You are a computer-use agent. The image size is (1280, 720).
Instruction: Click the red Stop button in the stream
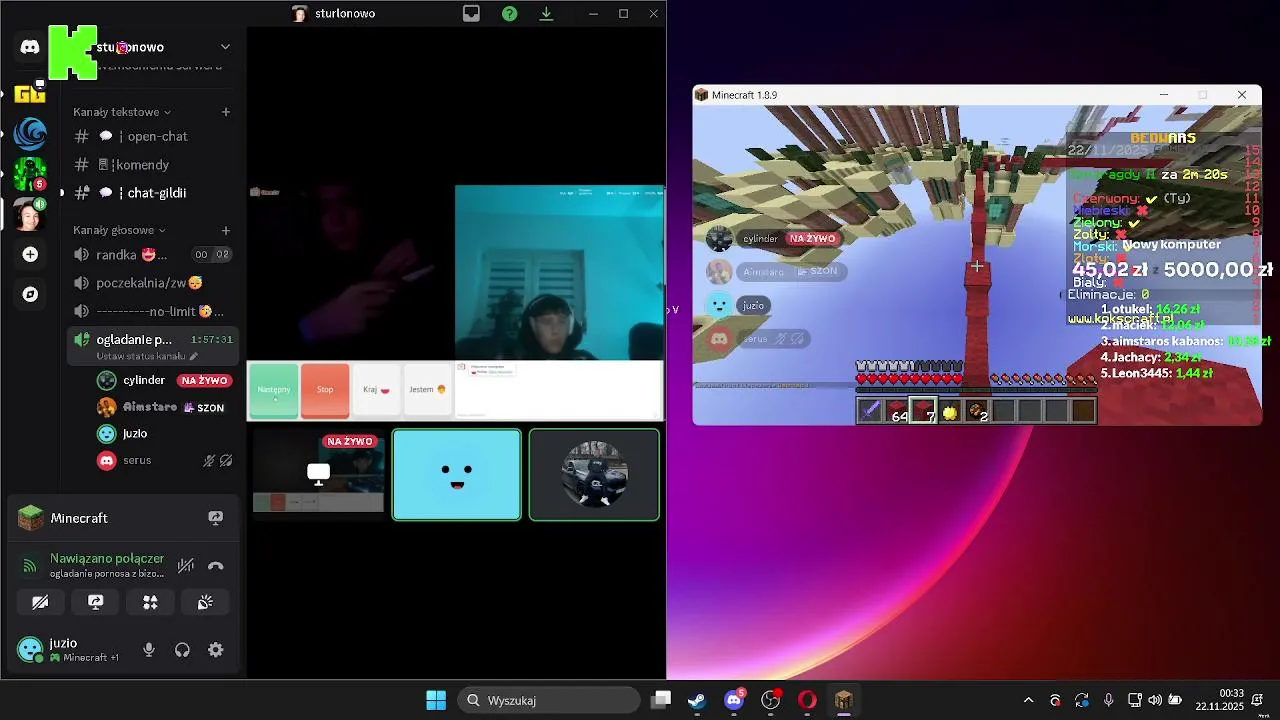point(325,390)
